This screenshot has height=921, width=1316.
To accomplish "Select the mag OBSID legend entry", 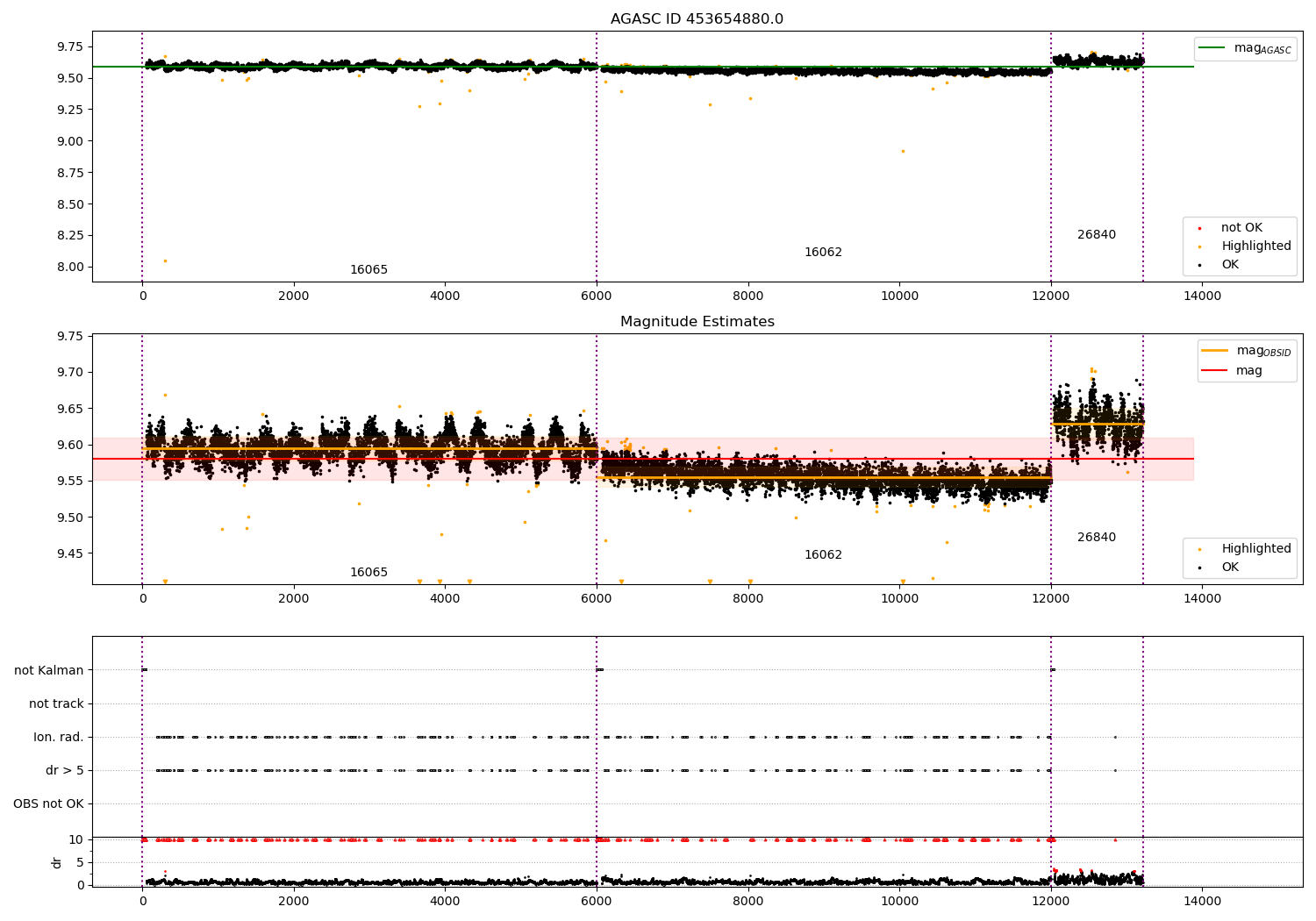I will pos(1246,351).
